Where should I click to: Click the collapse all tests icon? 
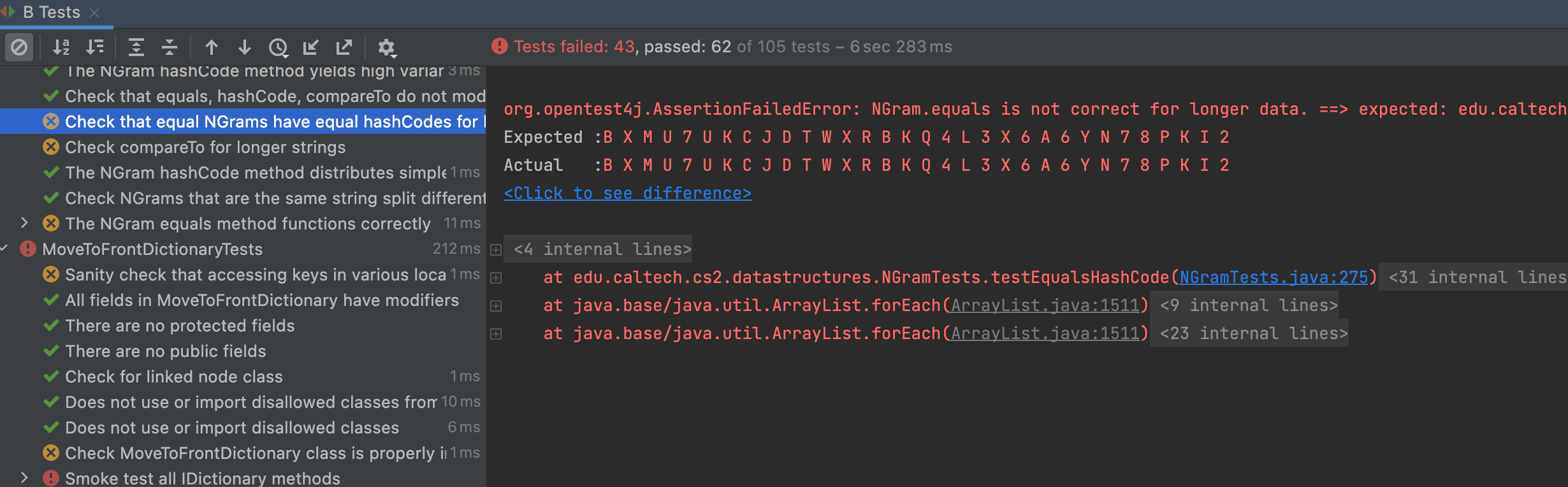click(169, 47)
